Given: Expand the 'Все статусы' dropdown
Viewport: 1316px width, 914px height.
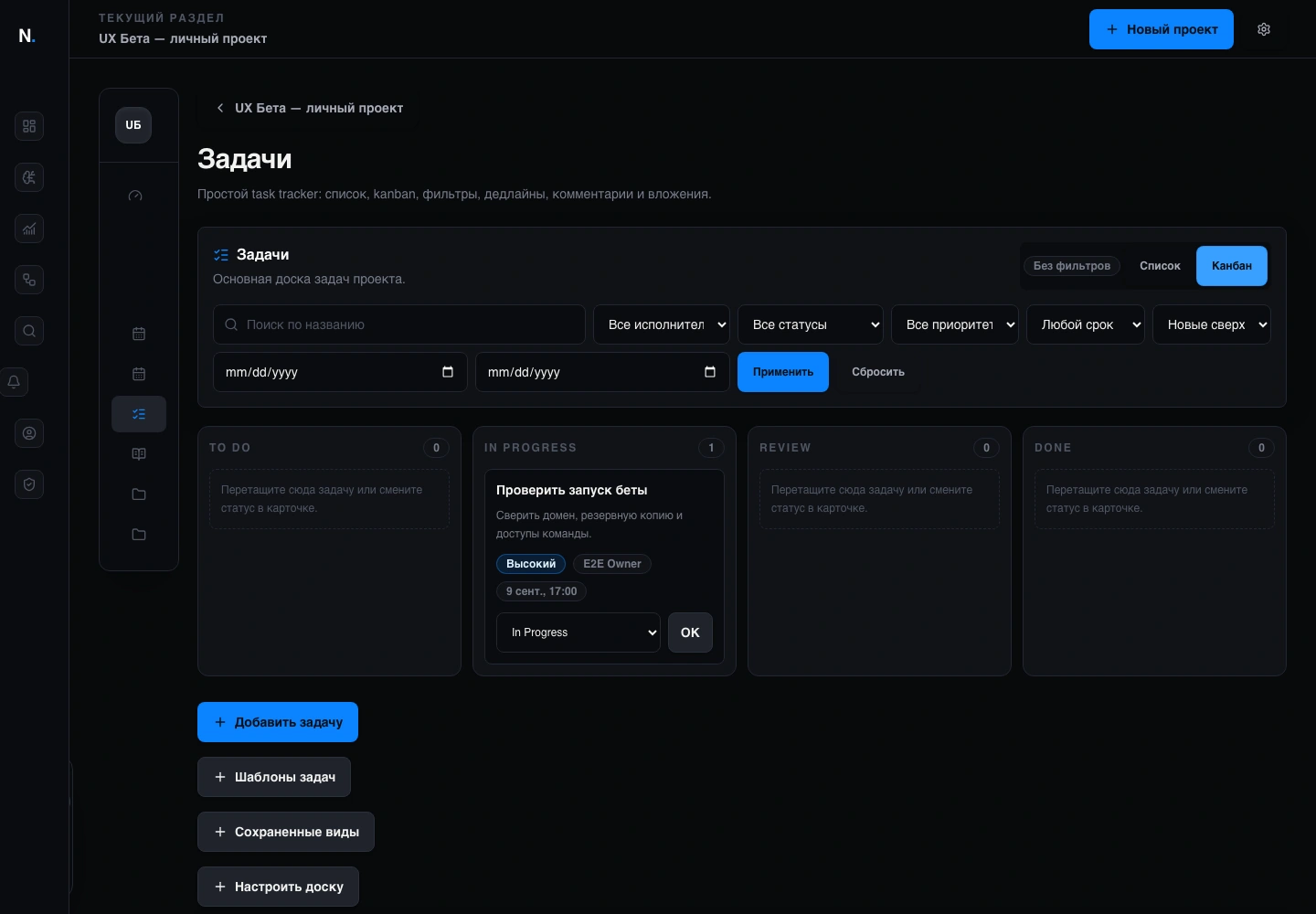Looking at the screenshot, I should (x=811, y=324).
